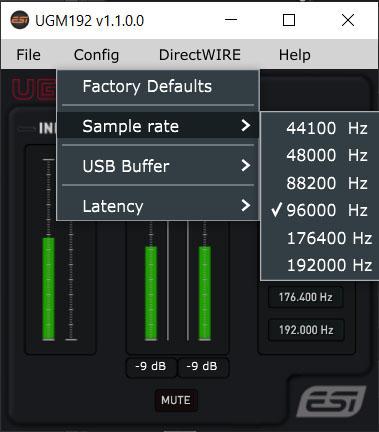The image size is (379, 432).
Task: Toggle the MUTE button
Action: coord(176,400)
